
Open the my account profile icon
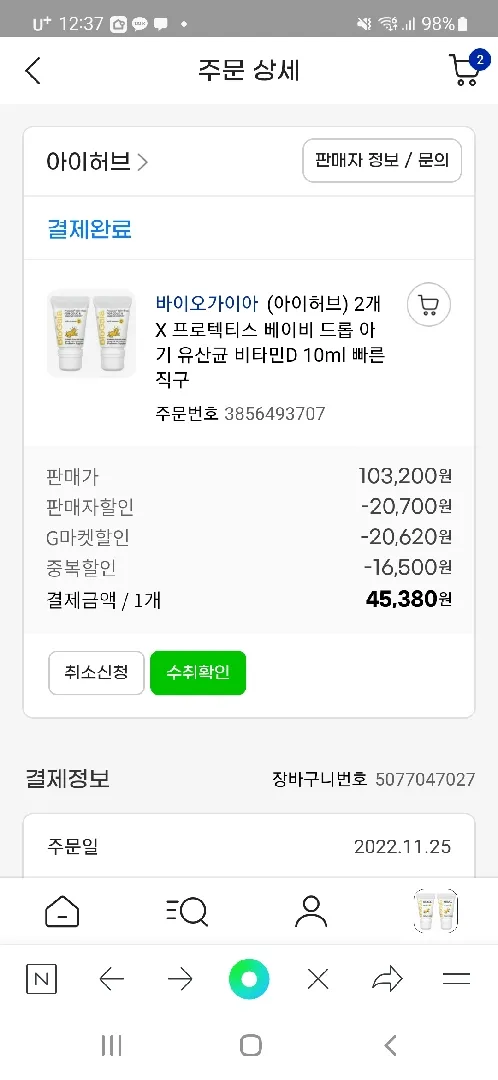(311, 912)
